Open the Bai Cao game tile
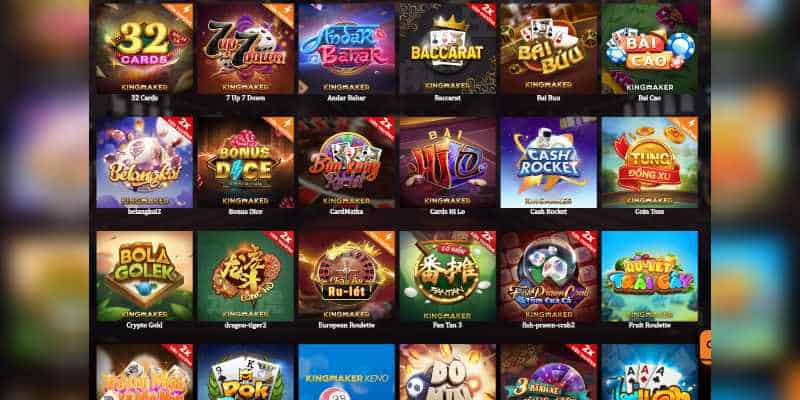This screenshot has width=800, height=400. (x=649, y=48)
